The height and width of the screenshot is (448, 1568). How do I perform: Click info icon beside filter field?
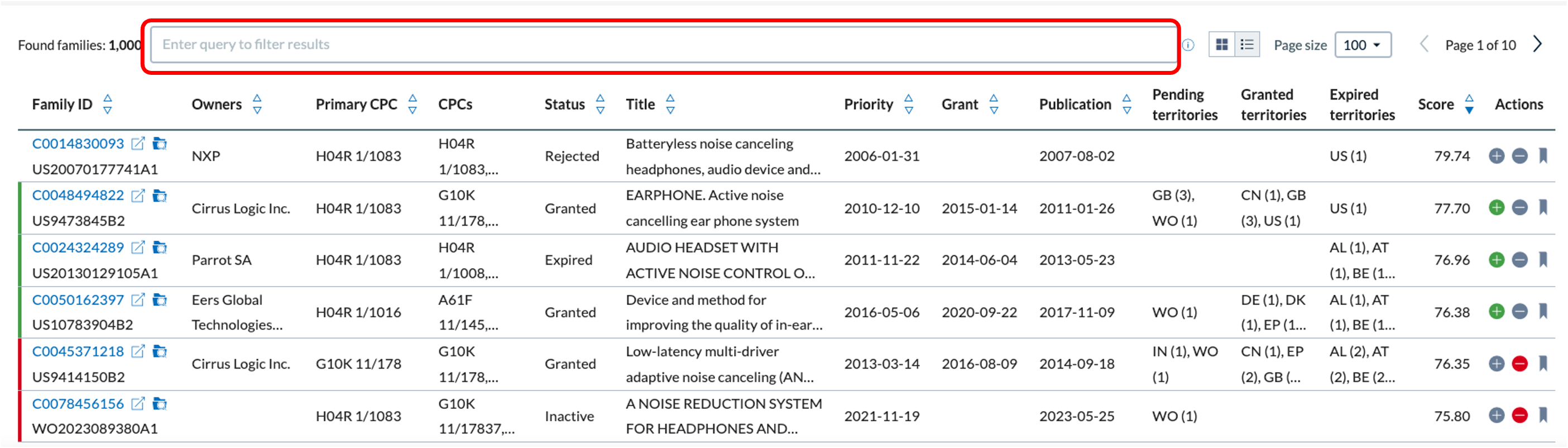(x=1188, y=45)
